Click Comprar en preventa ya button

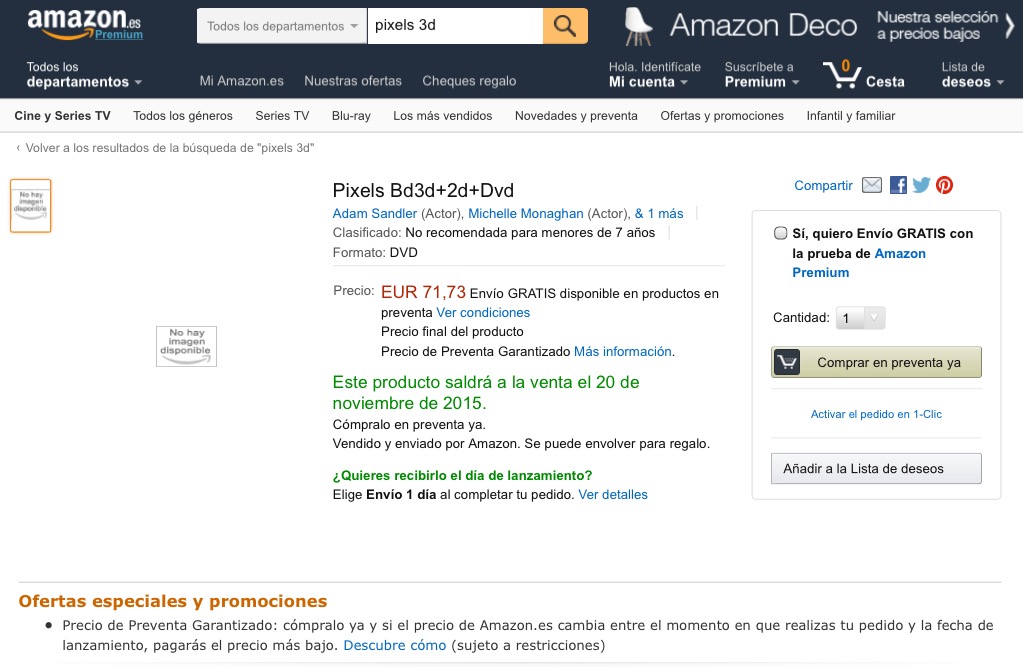click(x=876, y=362)
